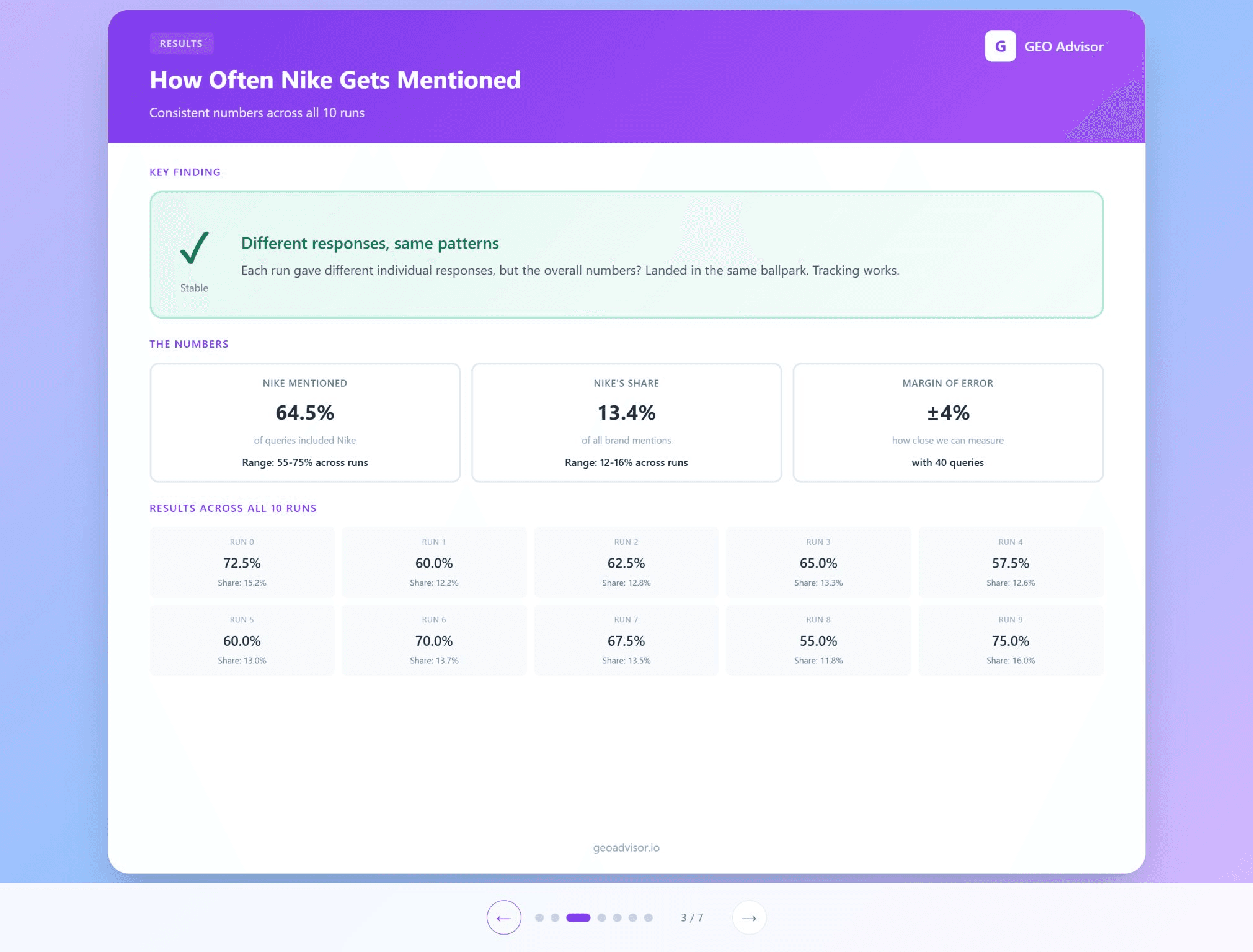Select the last pagination dot
1253x952 pixels.
point(648,917)
